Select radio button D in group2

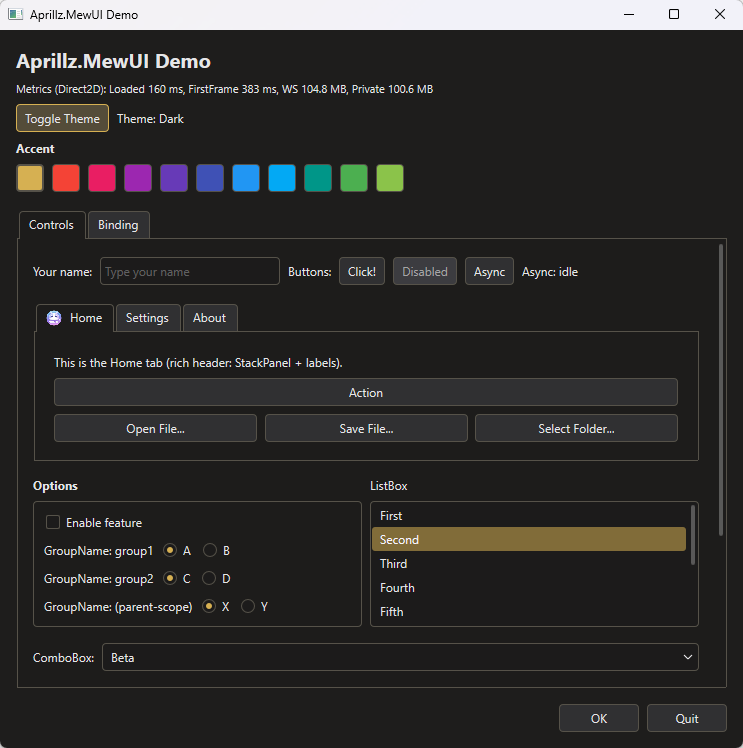209,579
